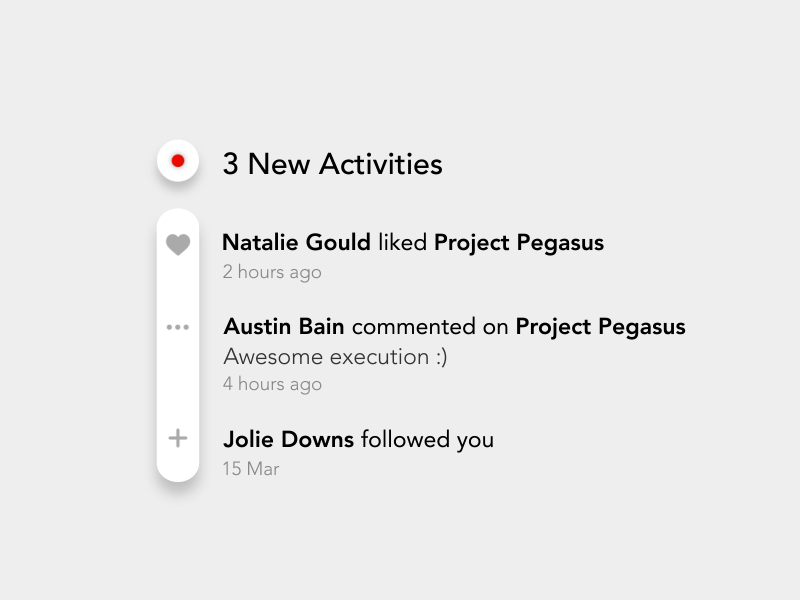800x600 pixels.
Task: Click the word "followed" in Jolie's activity
Action: point(406,439)
